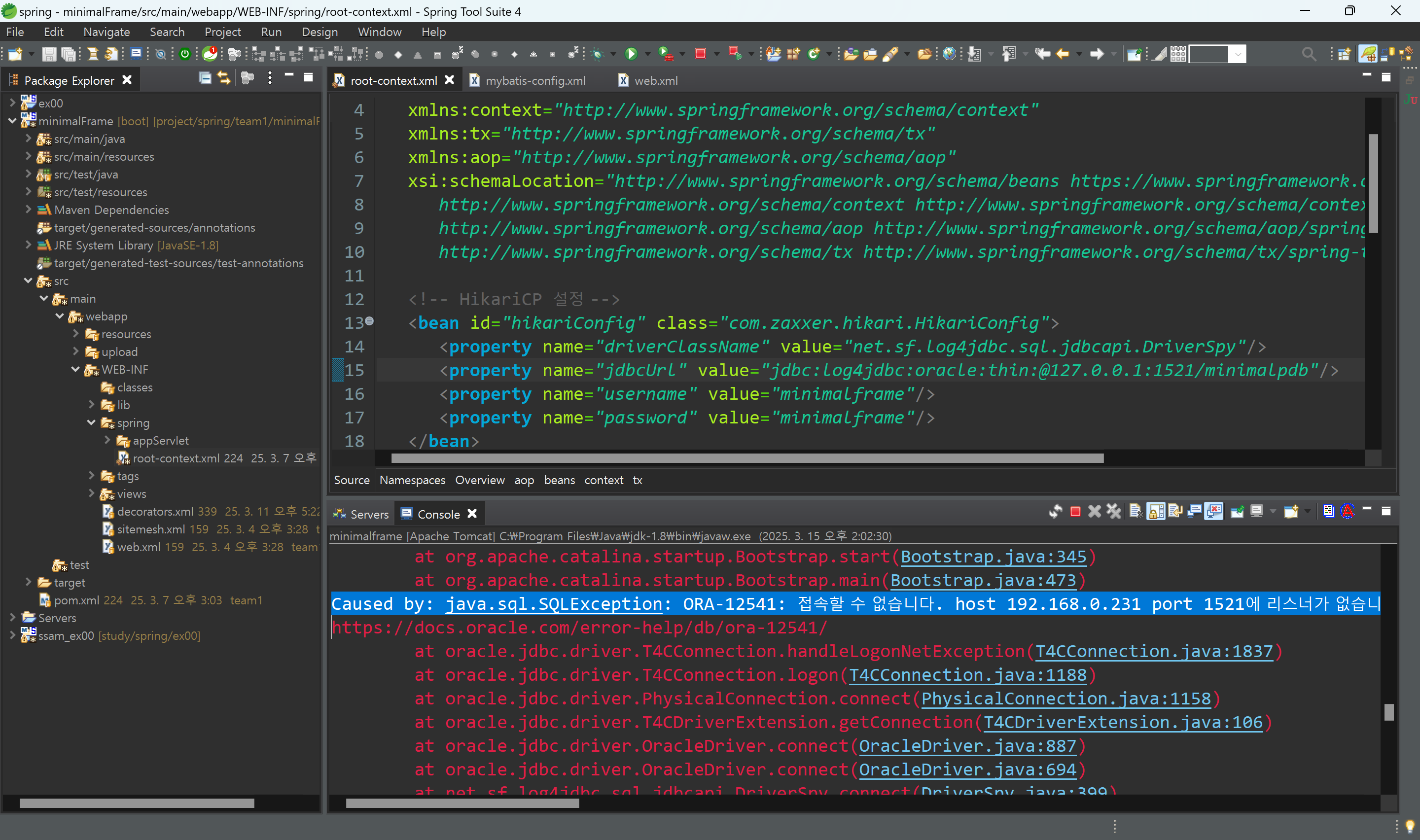Viewport: 1420px width, 840px height.
Task: Maximize the editor area
Action: (x=1386, y=77)
